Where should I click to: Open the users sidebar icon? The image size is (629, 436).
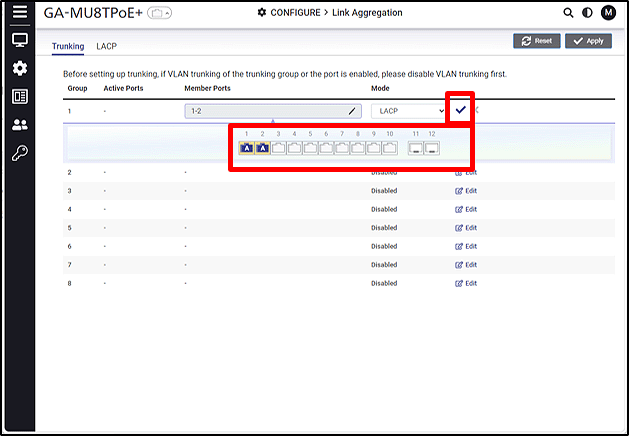click(x=20, y=125)
